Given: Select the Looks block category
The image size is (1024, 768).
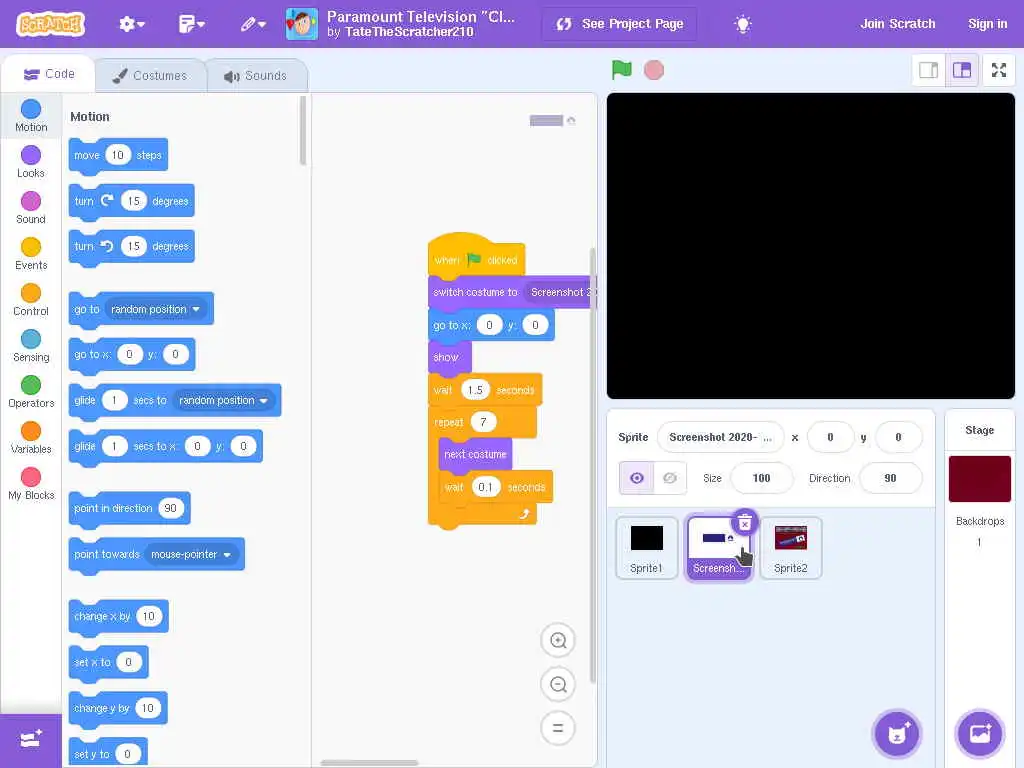Looking at the screenshot, I should pos(31,161).
